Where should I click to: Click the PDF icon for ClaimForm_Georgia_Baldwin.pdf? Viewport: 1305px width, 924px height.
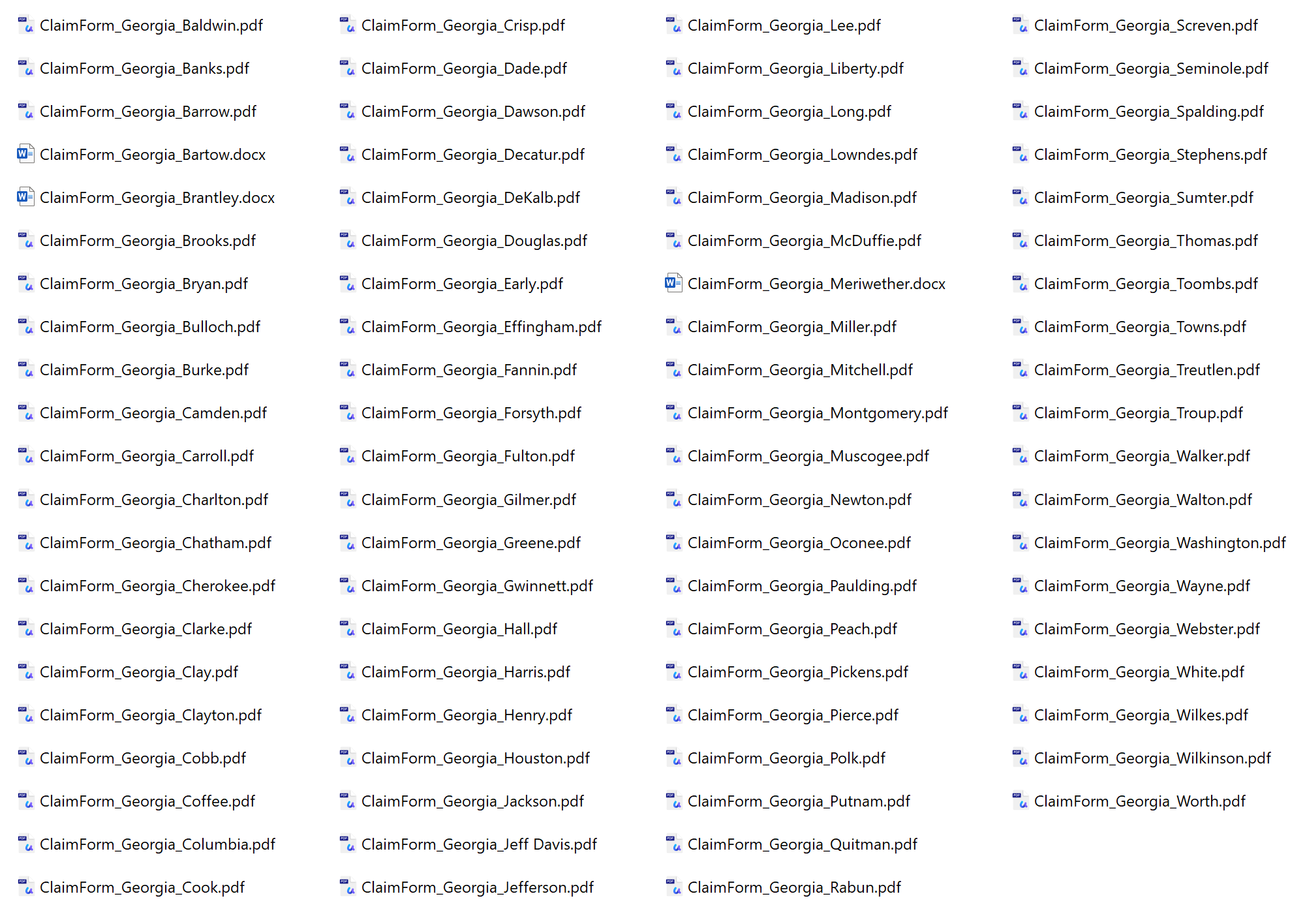[25, 25]
